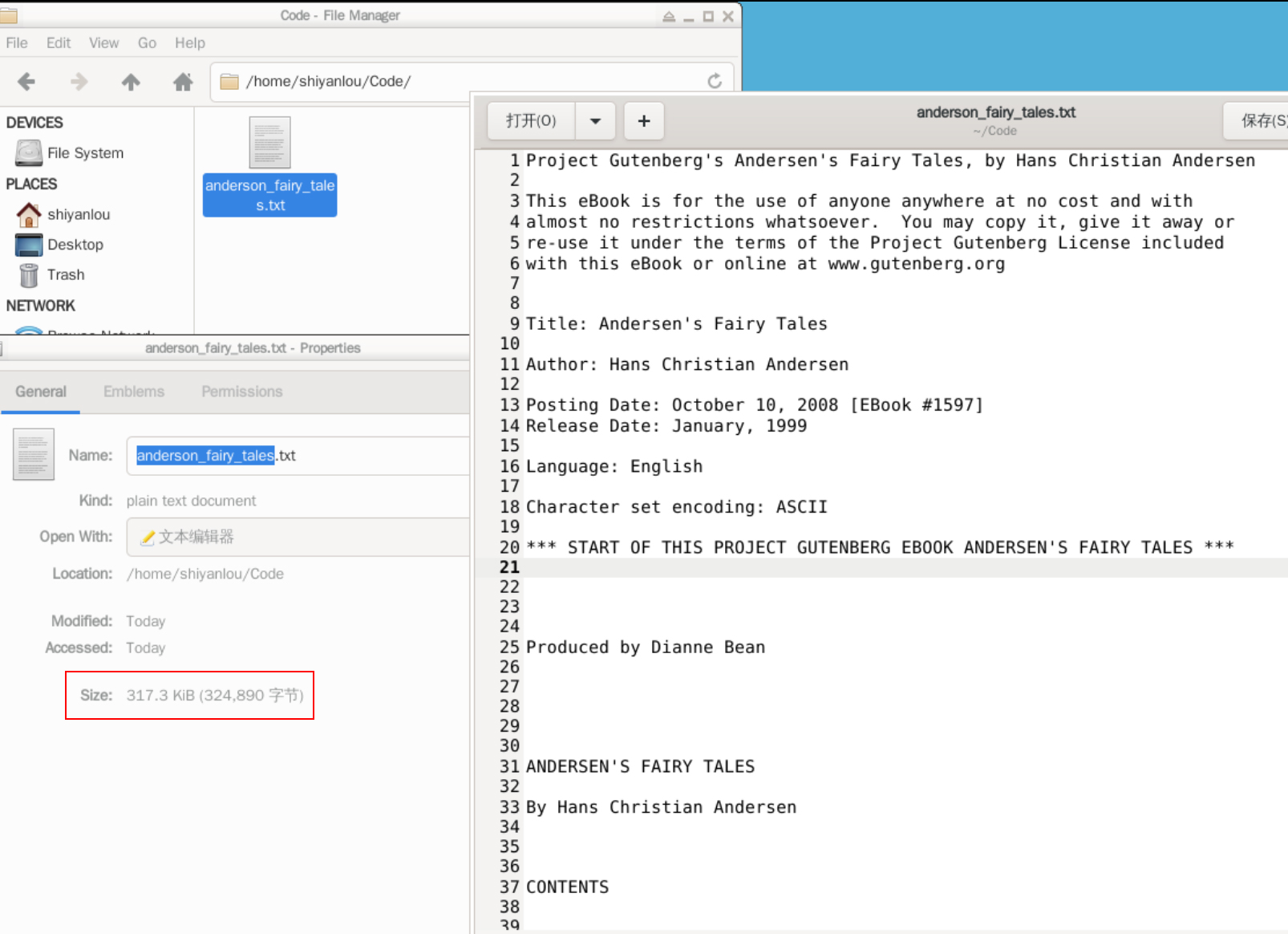Click Location value /home/shiyanlou/Code
Viewport: 1288px width, 934px height.
tap(205, 574)
